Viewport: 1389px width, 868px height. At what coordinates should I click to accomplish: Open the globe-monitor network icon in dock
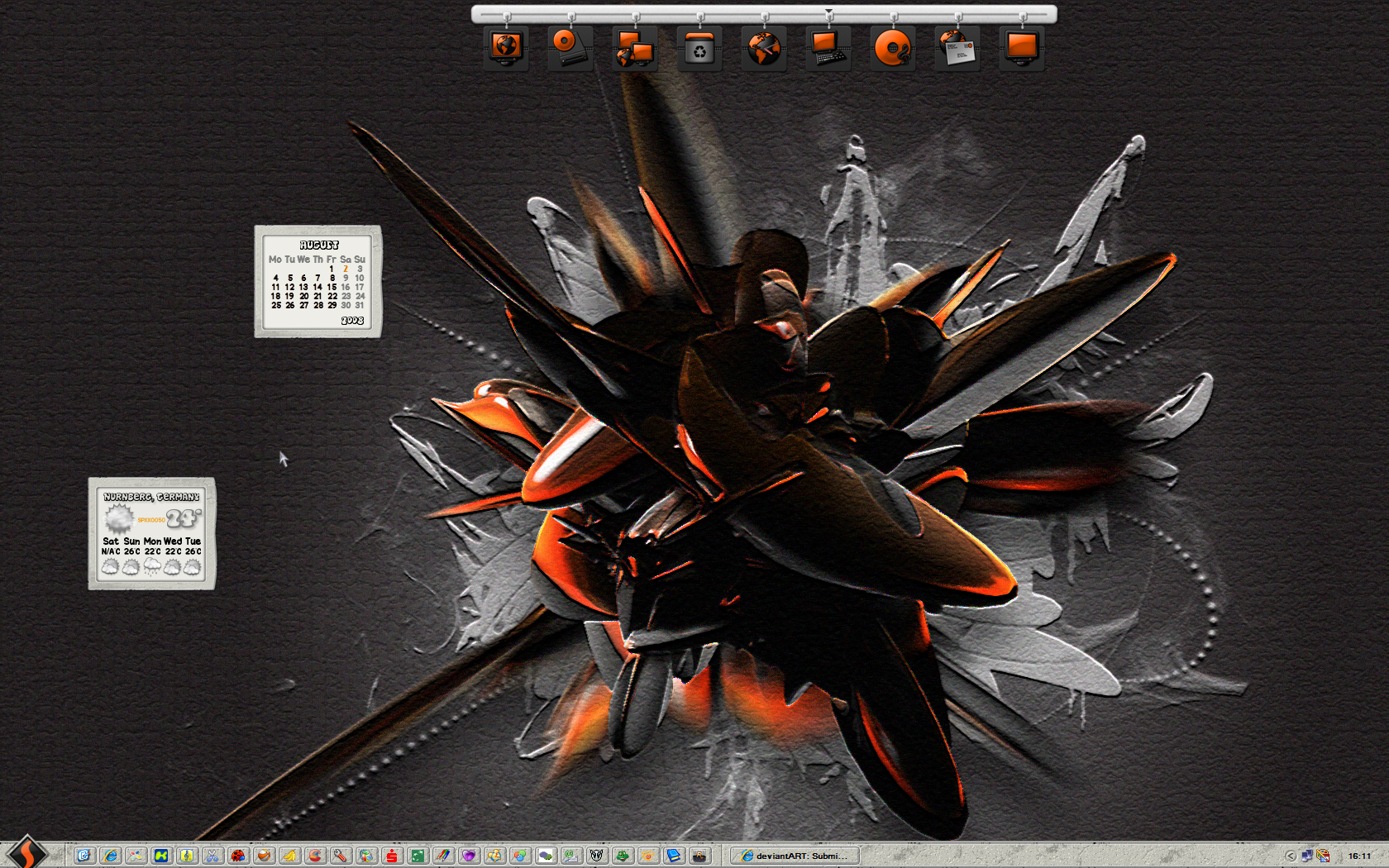tap(506, 48)
